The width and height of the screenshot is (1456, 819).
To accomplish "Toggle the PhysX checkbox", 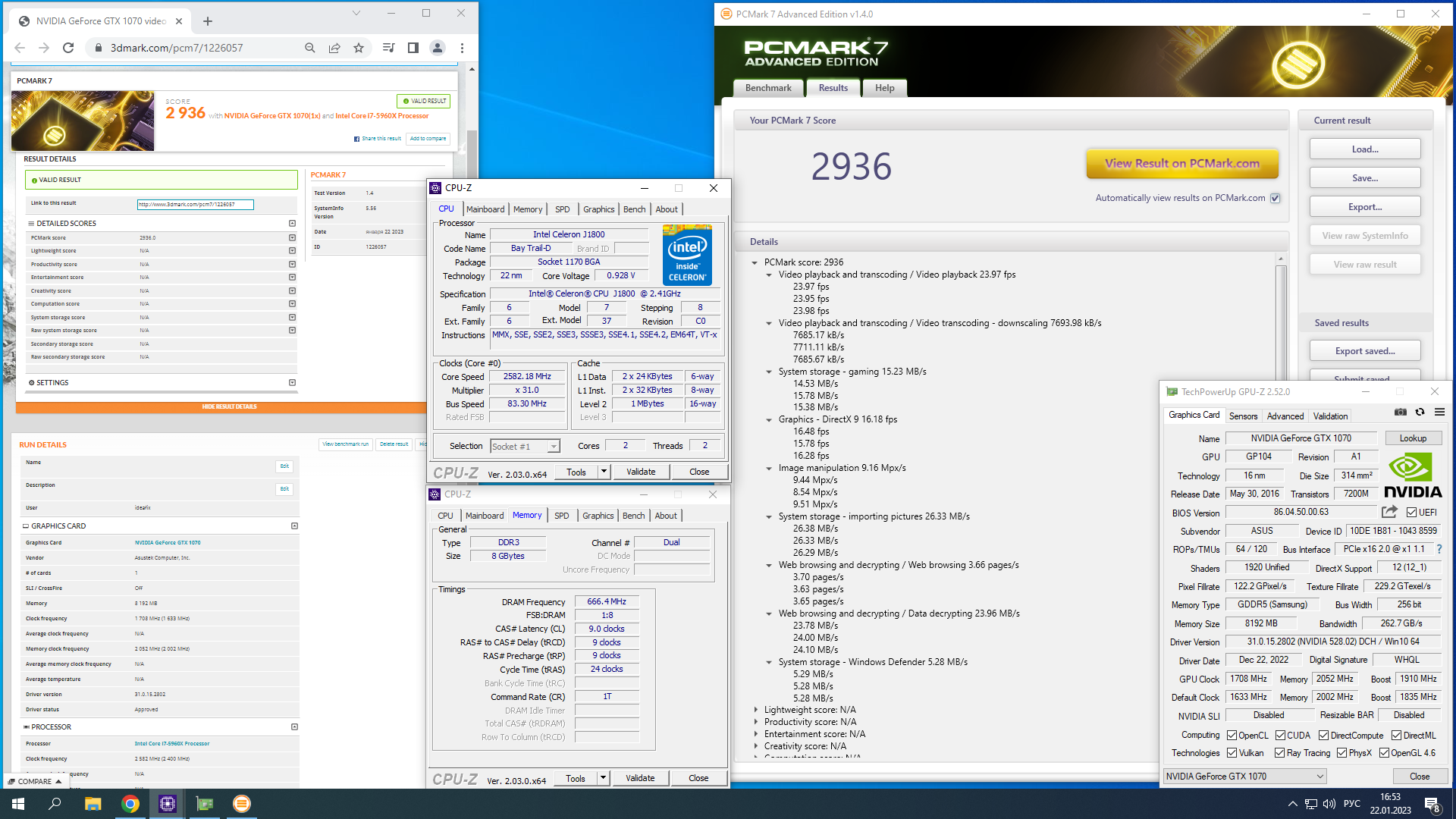I will tap(1341, 753).
